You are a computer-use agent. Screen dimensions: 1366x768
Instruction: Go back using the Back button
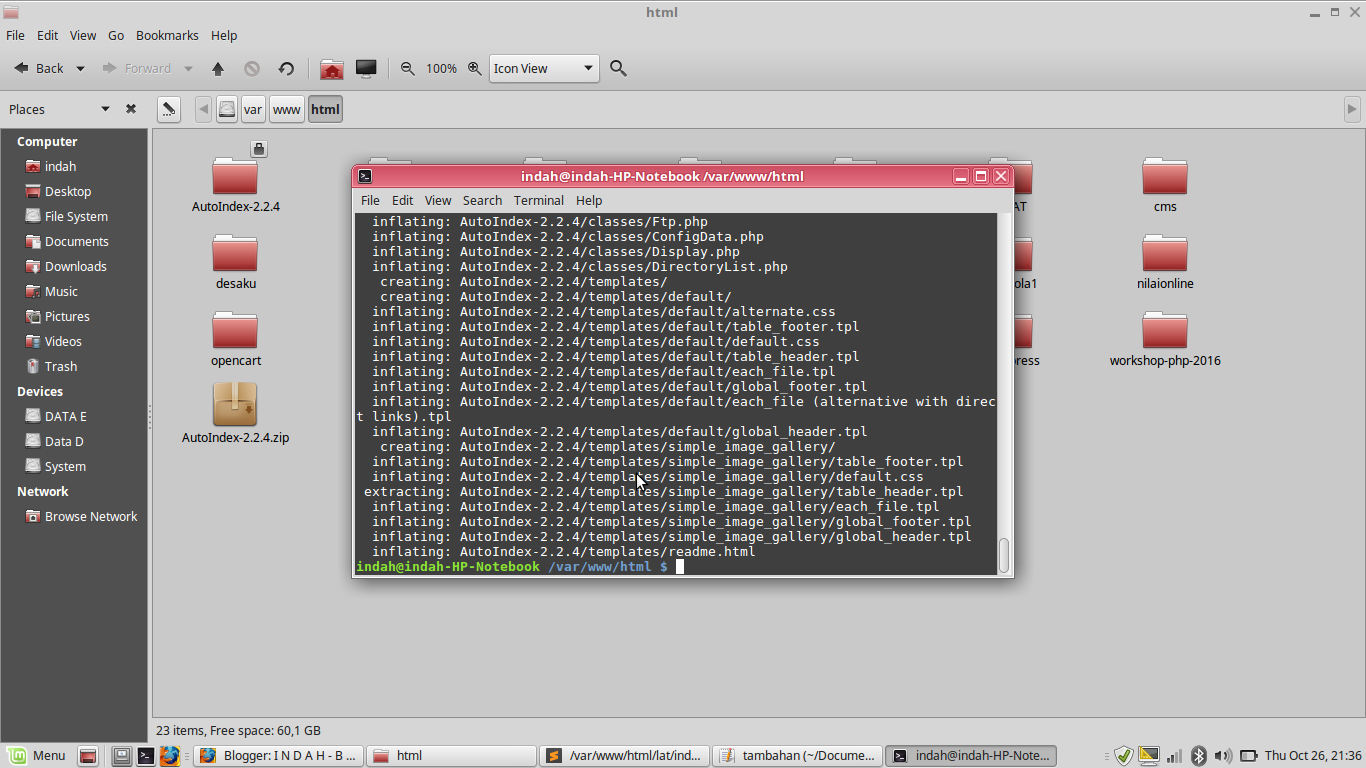click(41, 68)
